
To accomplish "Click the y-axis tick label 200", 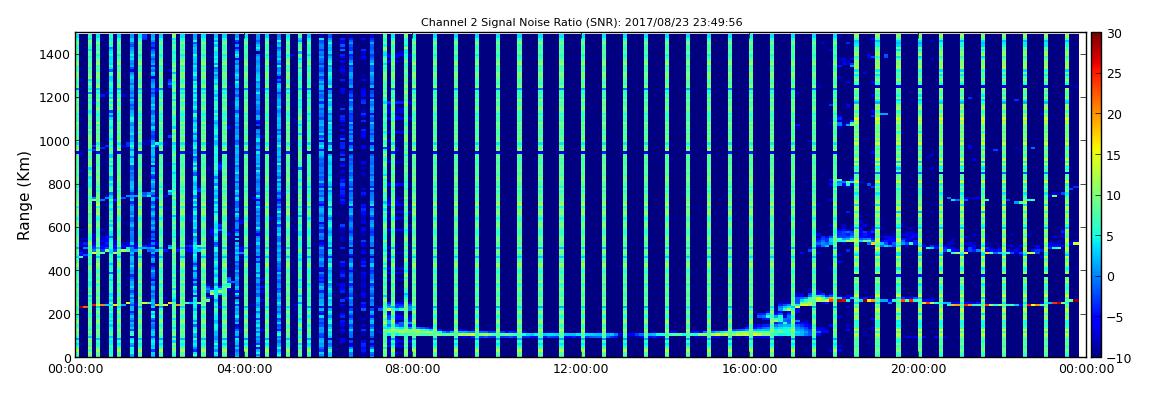I will 59,314.
